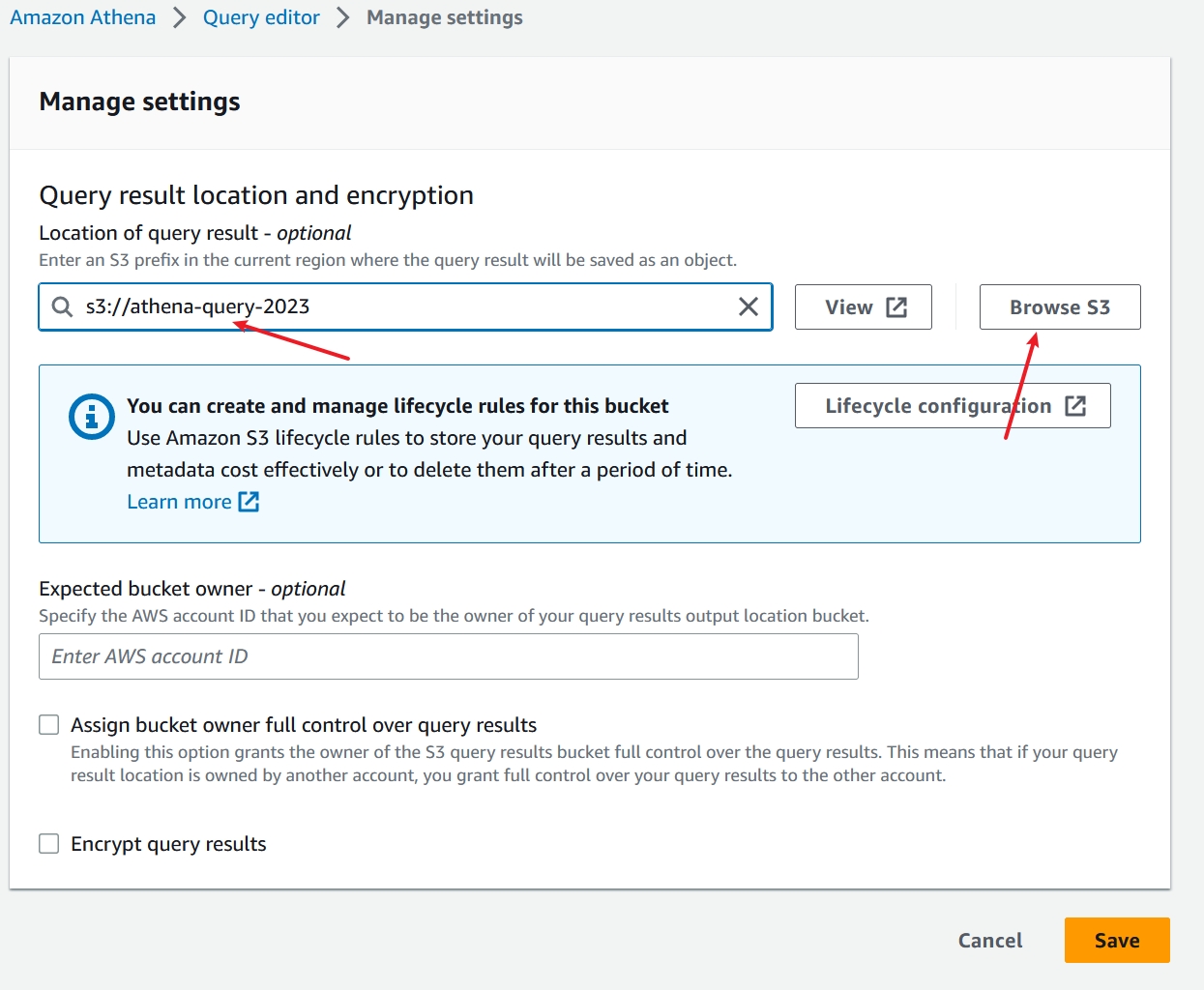Navigate back to Query editor breadcrumb
This screenshot has width=1204, height=990.
pyautogui.click(x=261, y=17)
